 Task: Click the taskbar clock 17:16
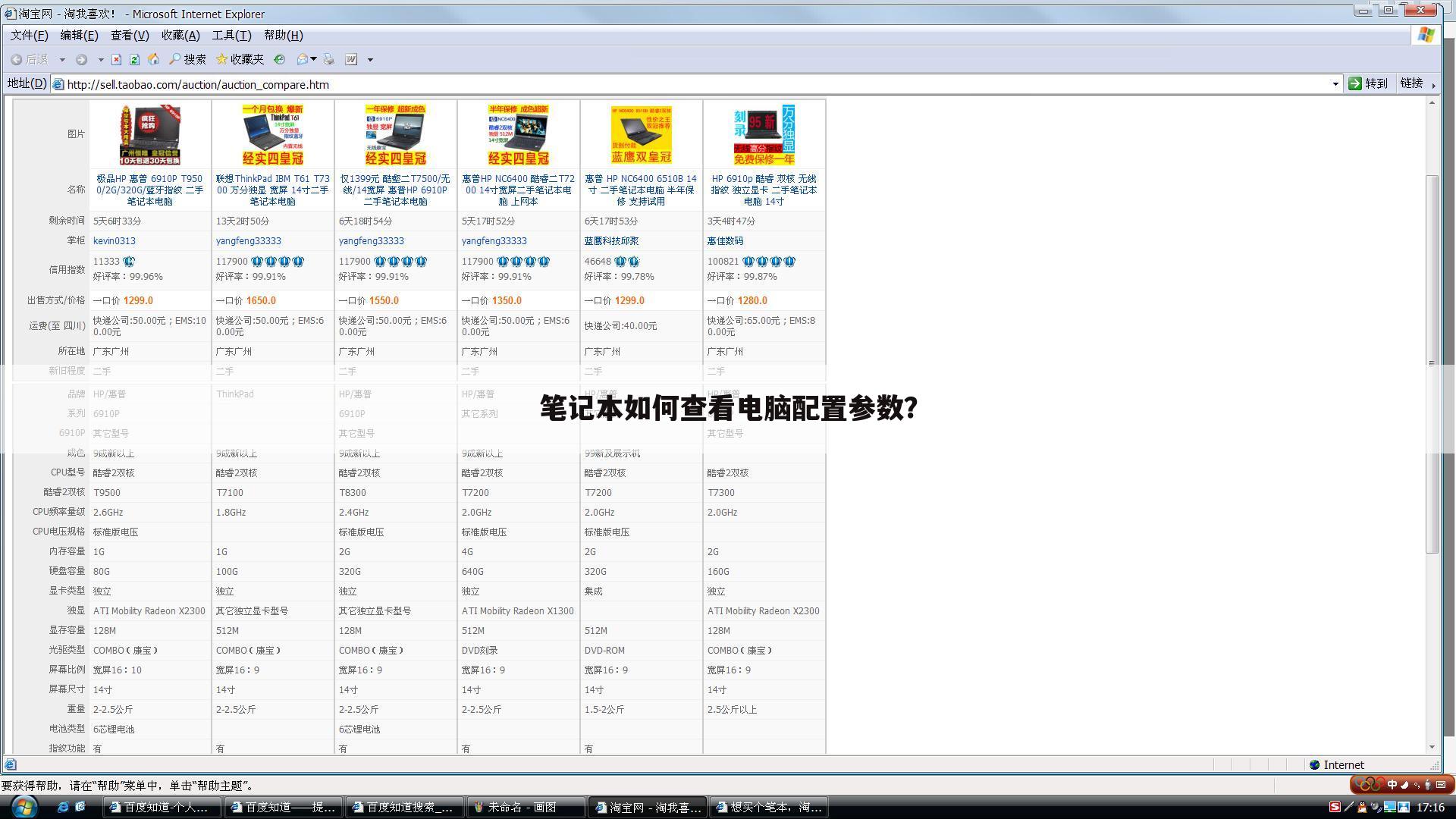1430,807
